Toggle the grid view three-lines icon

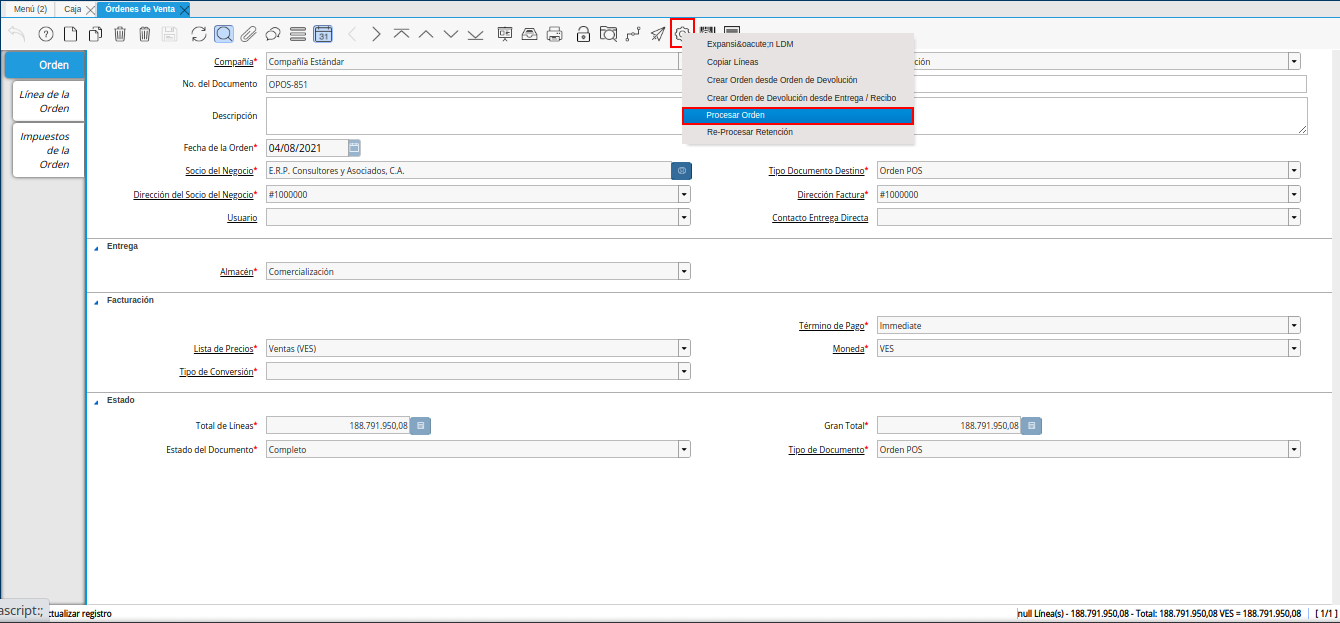297,34
